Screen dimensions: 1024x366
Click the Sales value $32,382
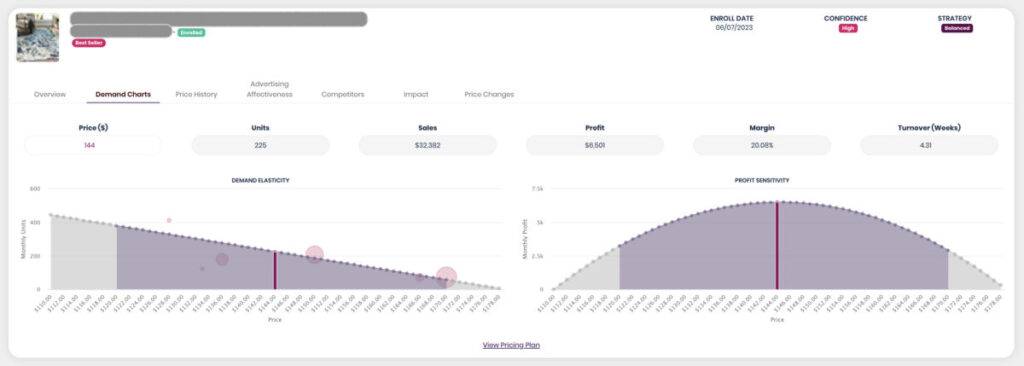[428, 145]
